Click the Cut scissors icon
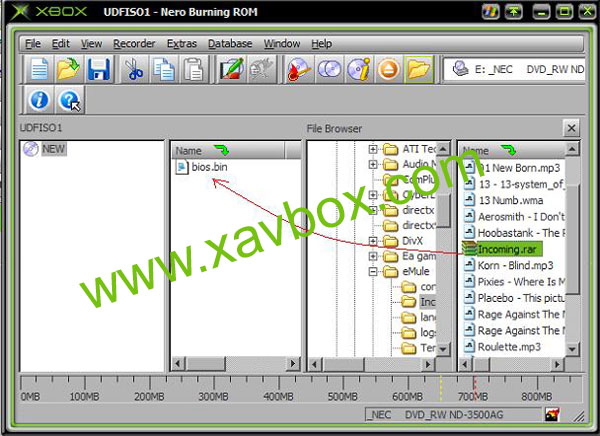The width and height of the screenshot is (600, 436). (133, 70)
